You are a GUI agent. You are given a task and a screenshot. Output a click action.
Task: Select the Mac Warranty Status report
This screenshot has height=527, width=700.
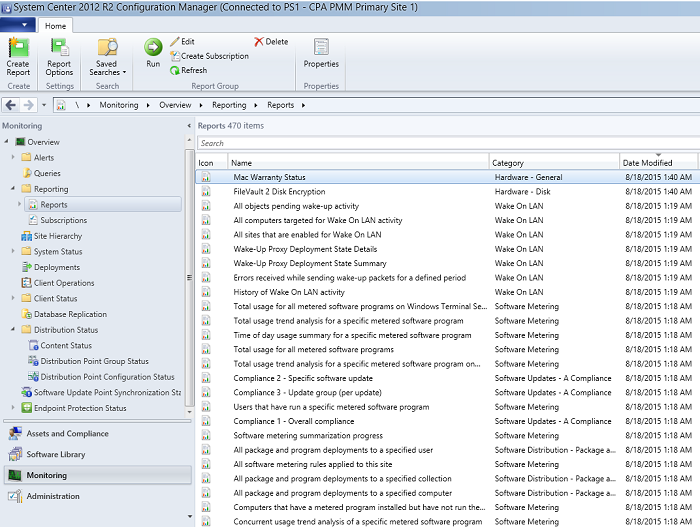click(447, 177)
